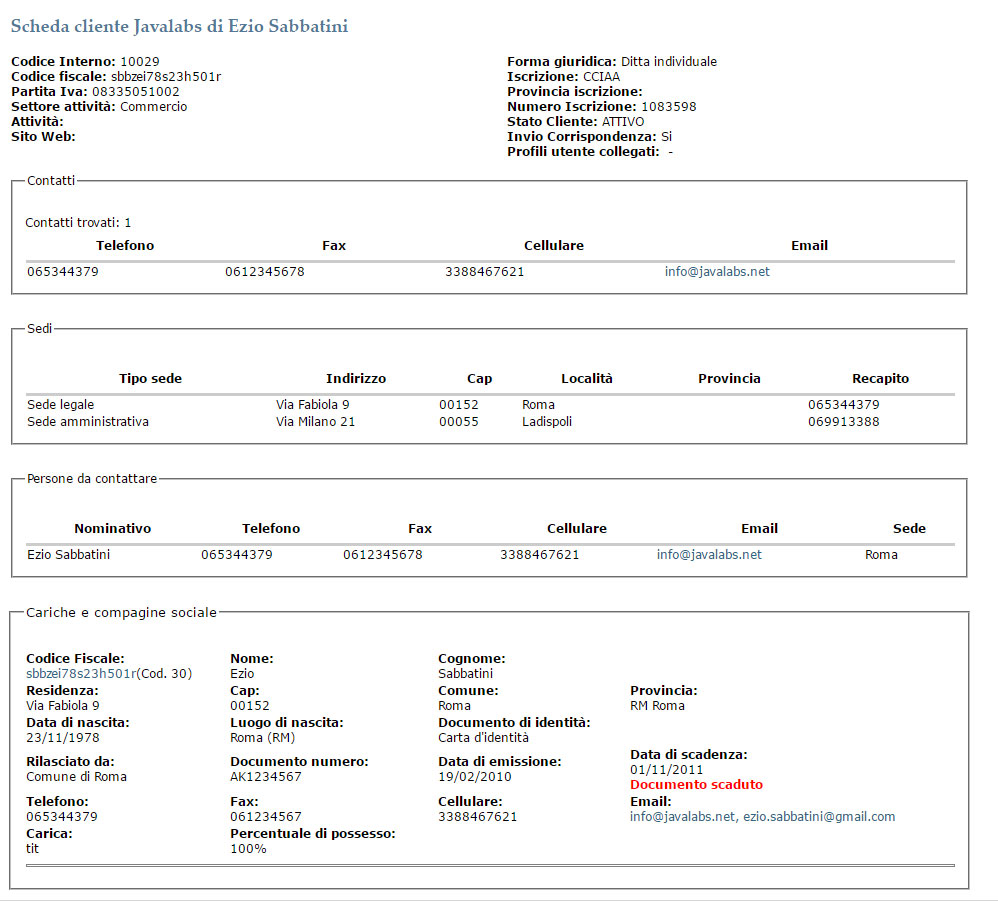This screenshot has height=901, width=998.
Task: Select Partita Iva number 08335051002
Action: pos(136,92)
